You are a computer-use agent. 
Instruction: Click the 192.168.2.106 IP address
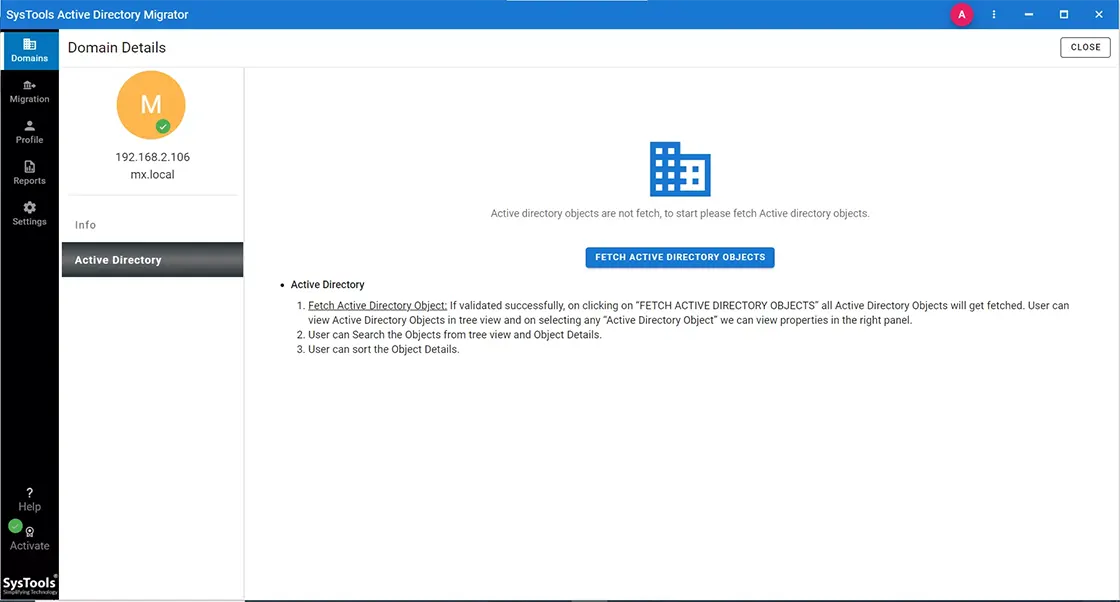[152, 157]
